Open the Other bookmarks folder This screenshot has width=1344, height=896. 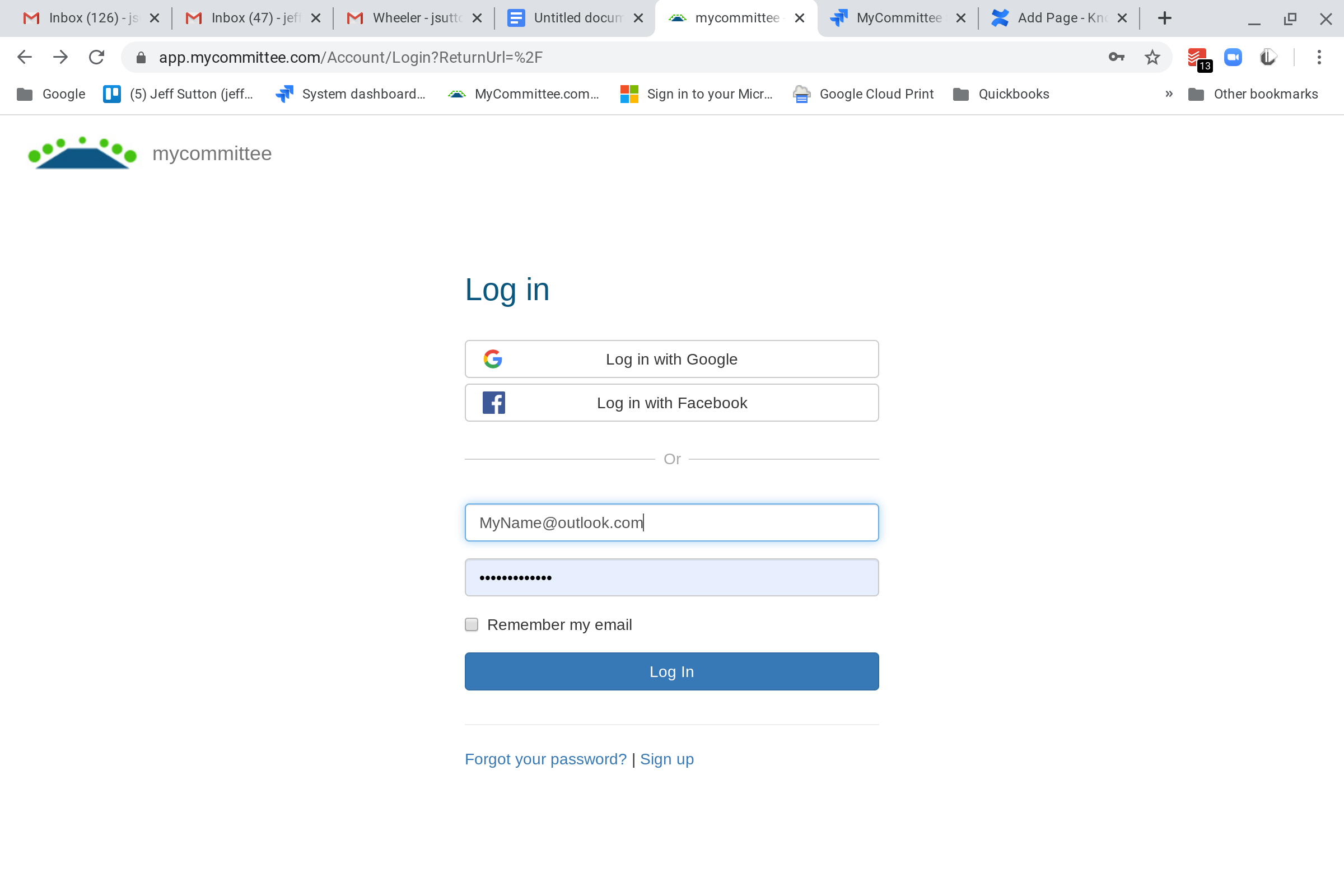click(1253, 94)
